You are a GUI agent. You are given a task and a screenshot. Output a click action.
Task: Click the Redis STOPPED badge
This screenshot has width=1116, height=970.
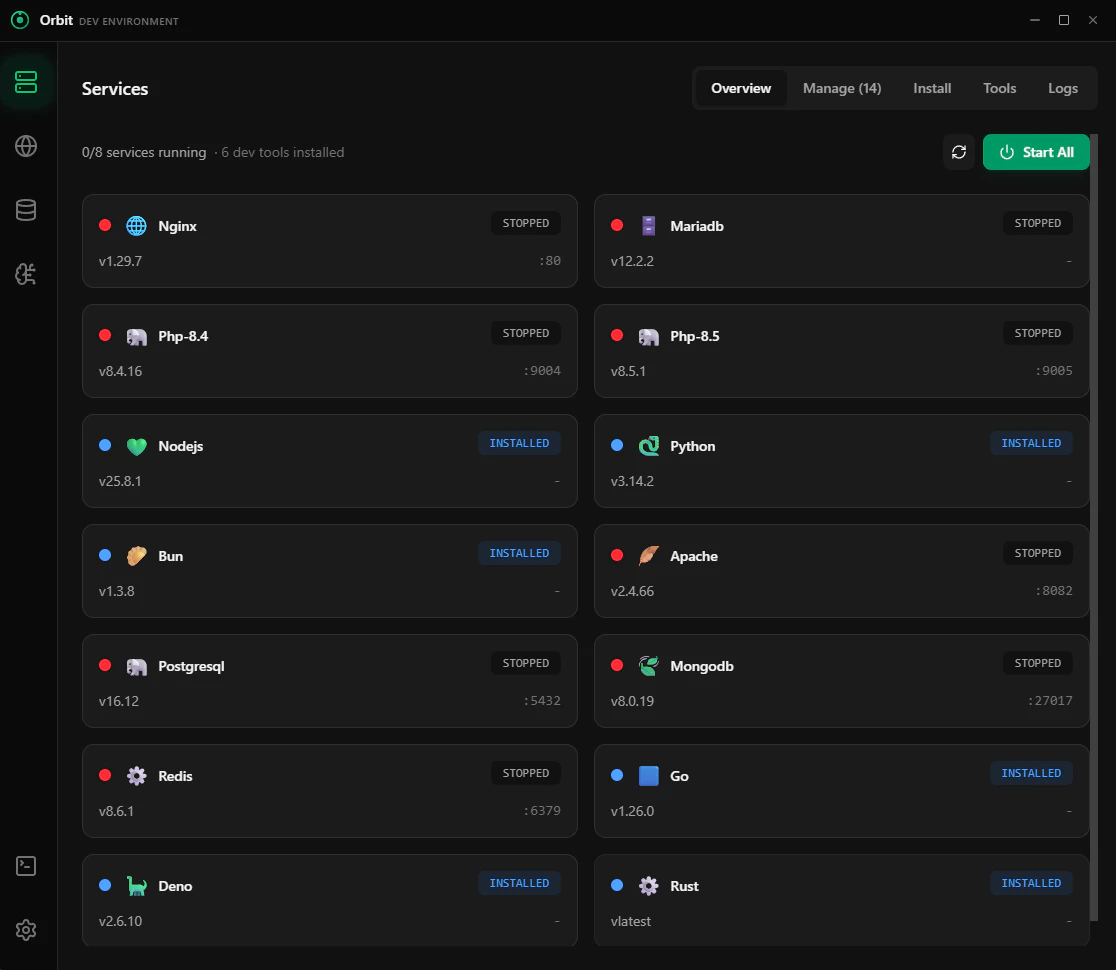tap(525, 773)
